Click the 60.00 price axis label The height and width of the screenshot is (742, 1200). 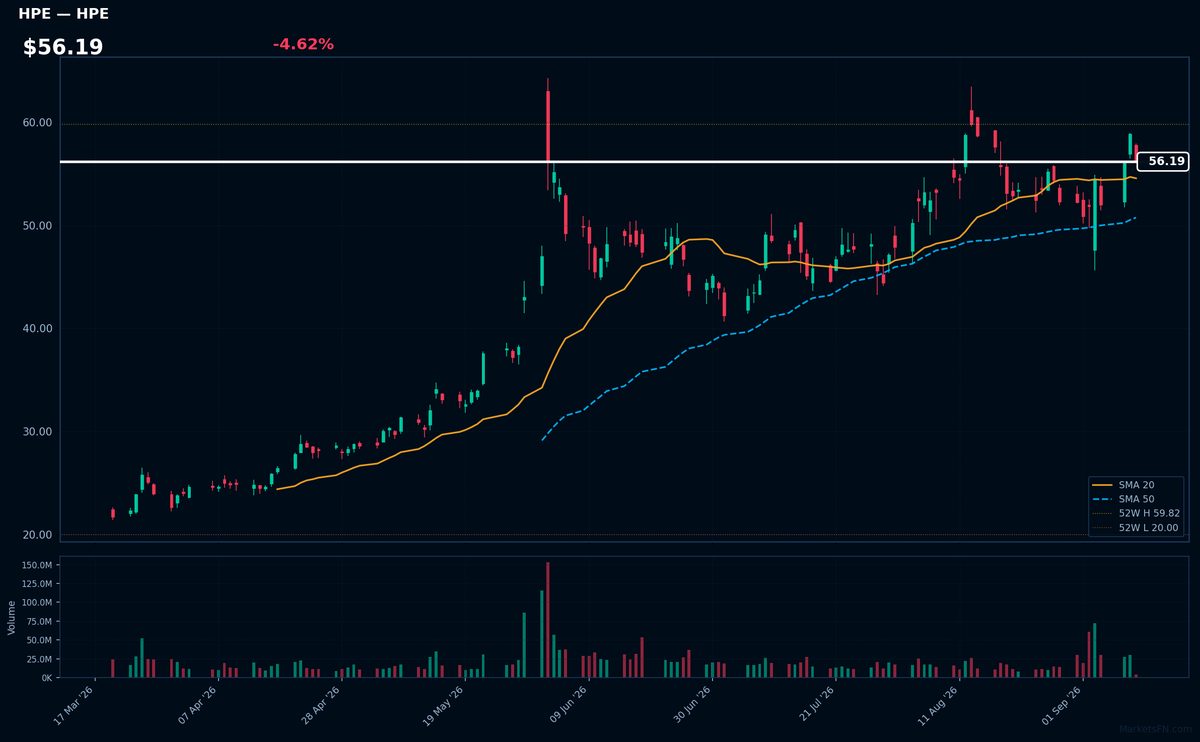[x=37, y=123]
